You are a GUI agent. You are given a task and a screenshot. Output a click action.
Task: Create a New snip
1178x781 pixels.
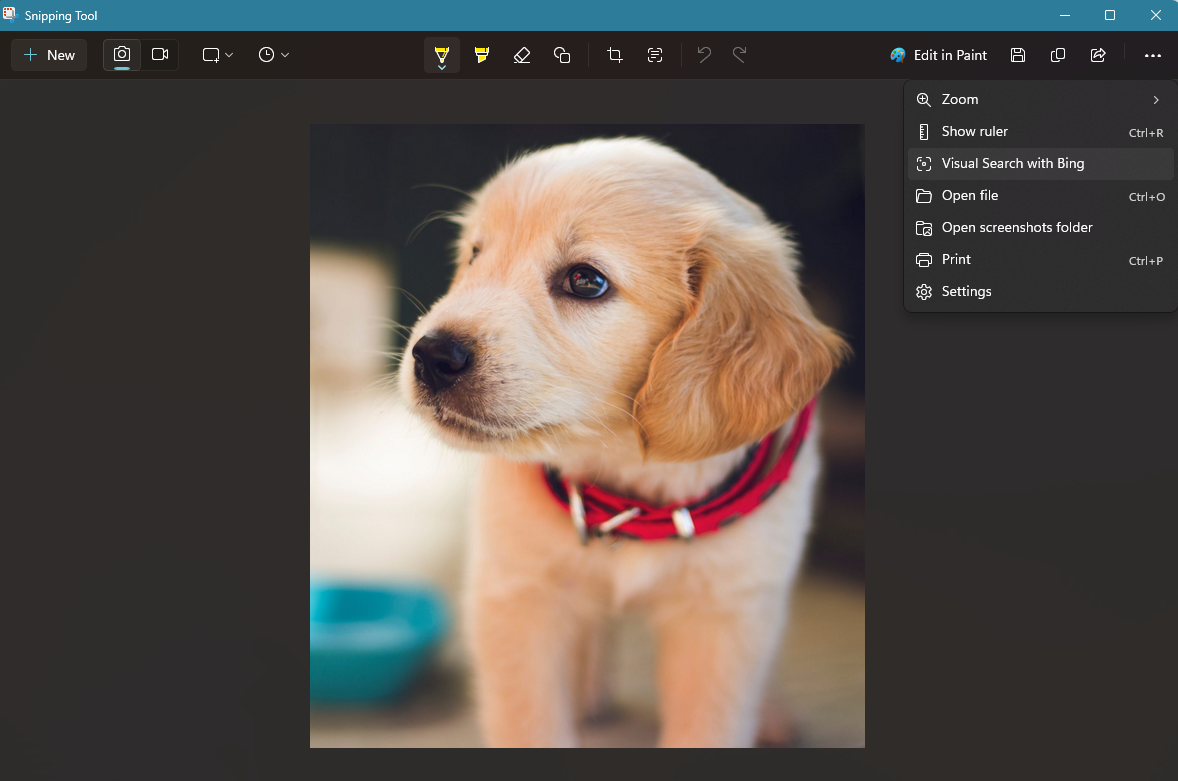(x=48, y=55)
